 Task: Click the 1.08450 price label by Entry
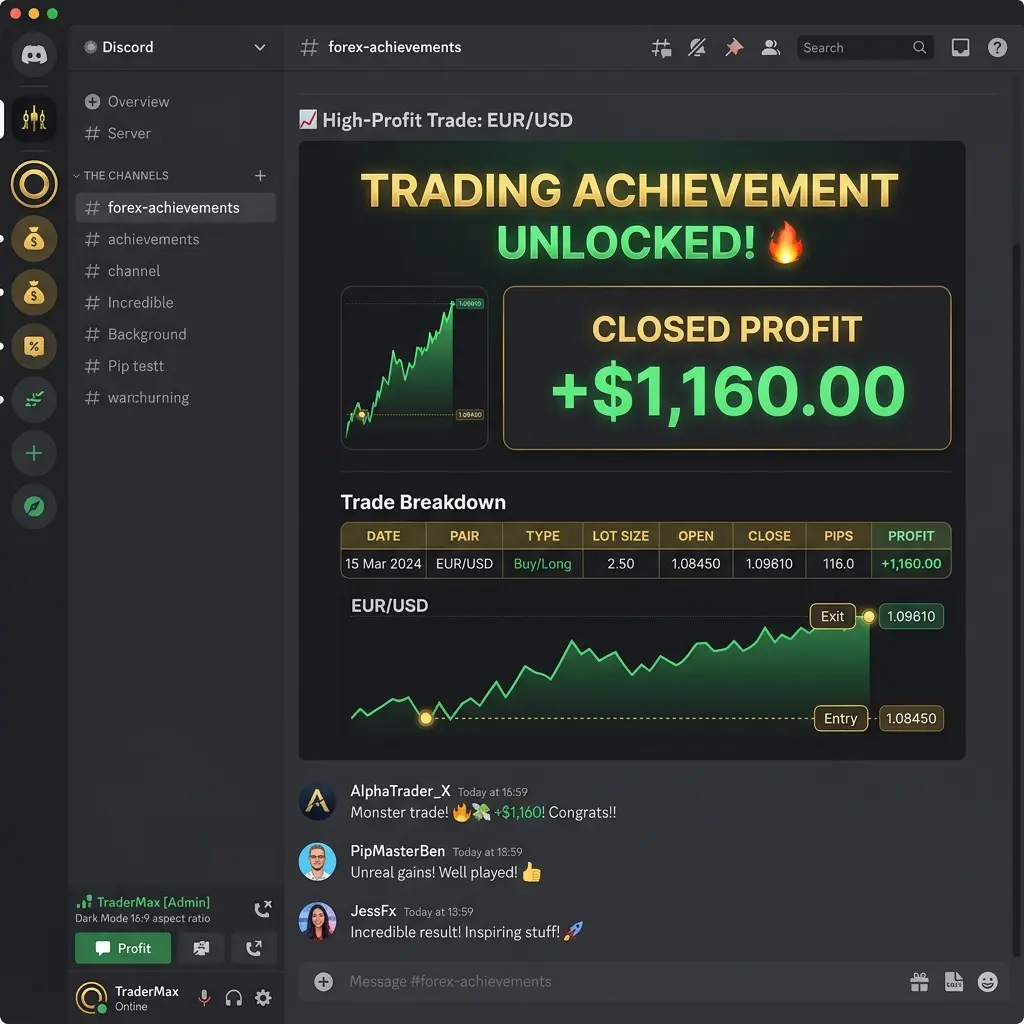click(x=911, y=718)
